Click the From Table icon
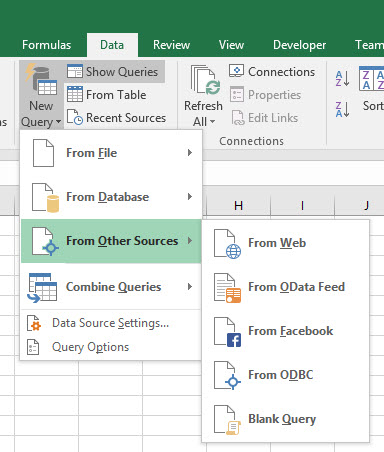Viewport: 384px width, 452px height. (75, 95)
